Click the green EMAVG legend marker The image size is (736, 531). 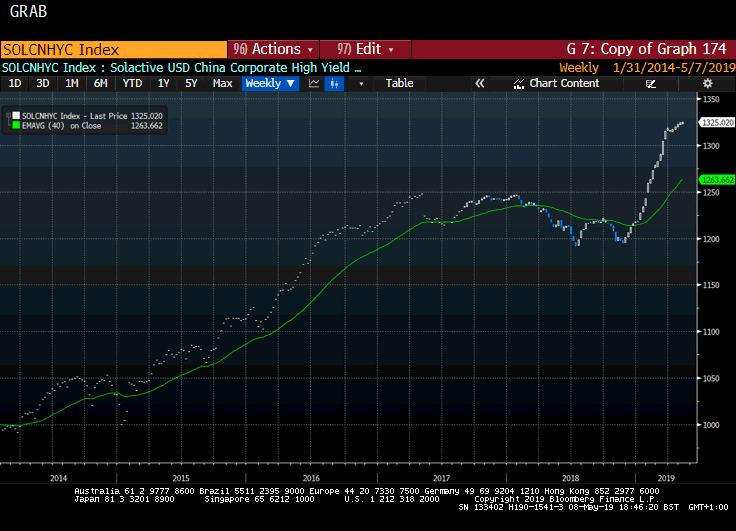tap(14, 126)
